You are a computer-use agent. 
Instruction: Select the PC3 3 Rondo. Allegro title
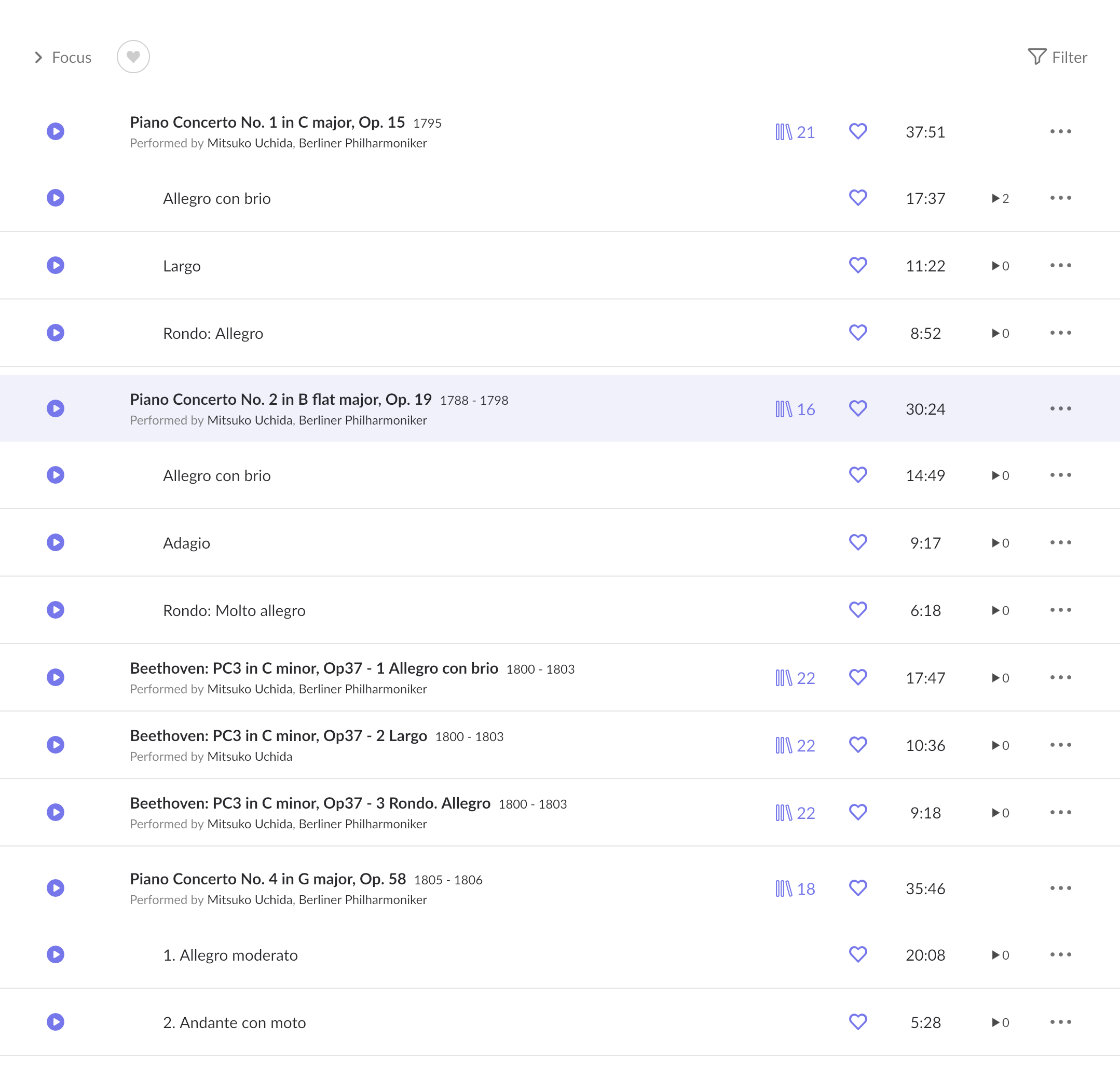coord(310,803)
